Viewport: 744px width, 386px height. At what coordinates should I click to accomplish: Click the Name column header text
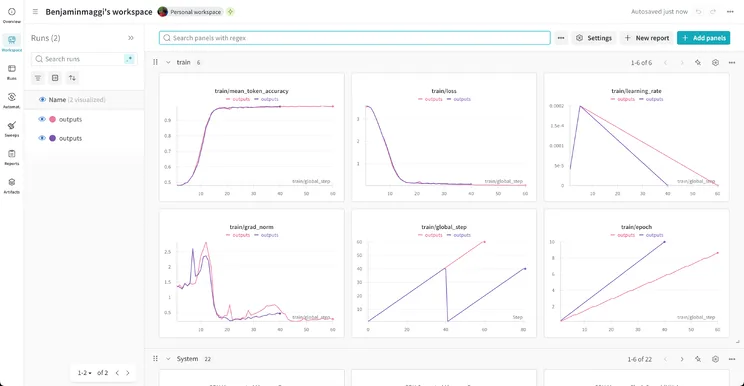[x=57, y=100]
